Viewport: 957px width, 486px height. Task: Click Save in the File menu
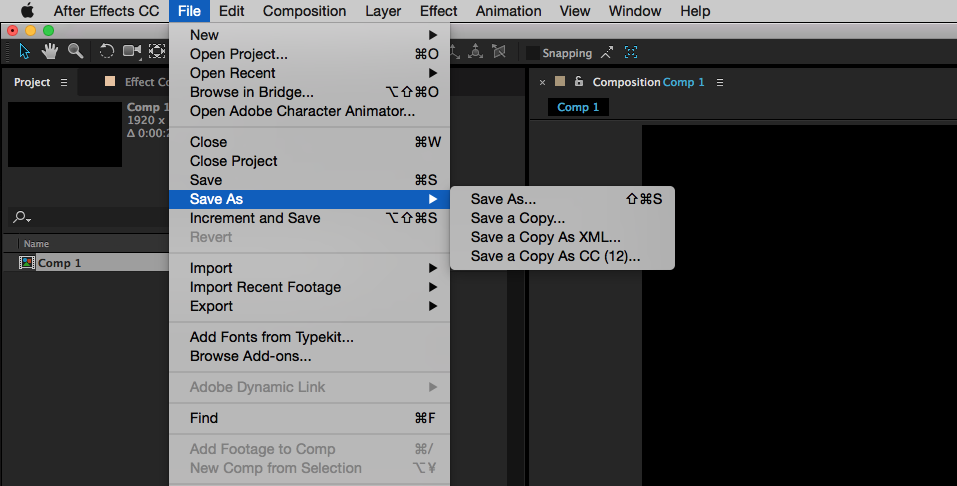coord(309,180)
